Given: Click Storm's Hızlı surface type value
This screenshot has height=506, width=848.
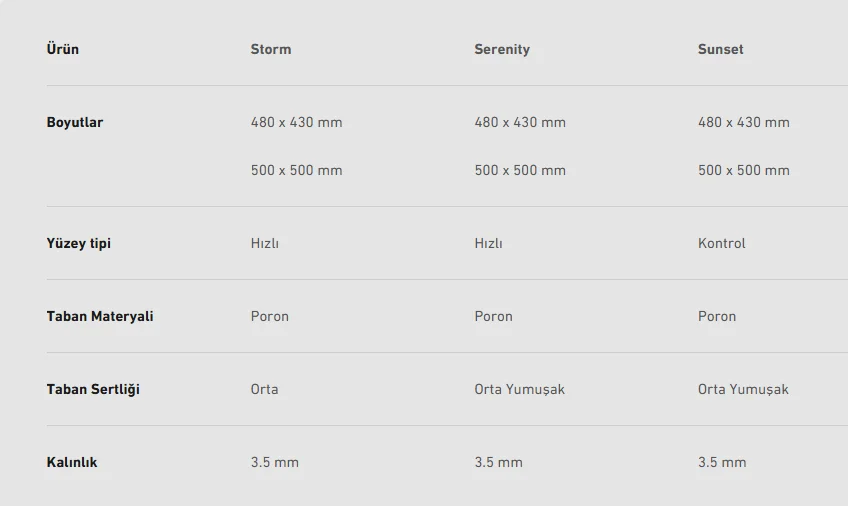Looking at the screenshot, I should click(x=265, y=243).
